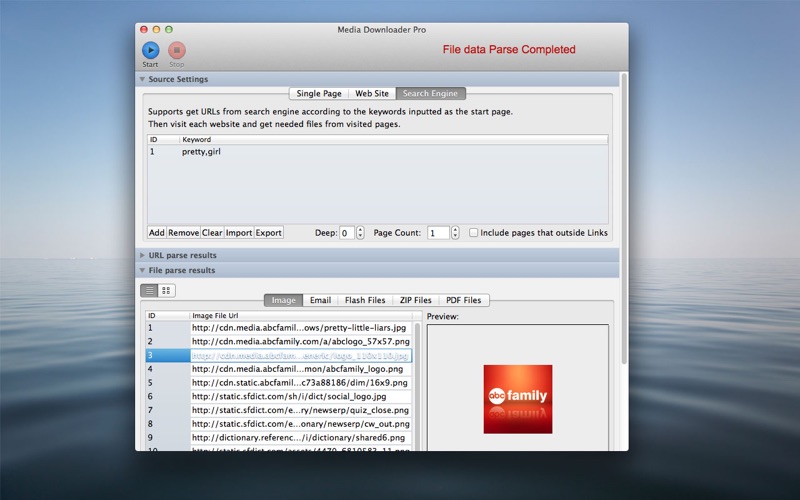The width and height of the screenshot is (800, 500).
Task: Collapse the Source Settings section
Action: pos(142,79)
